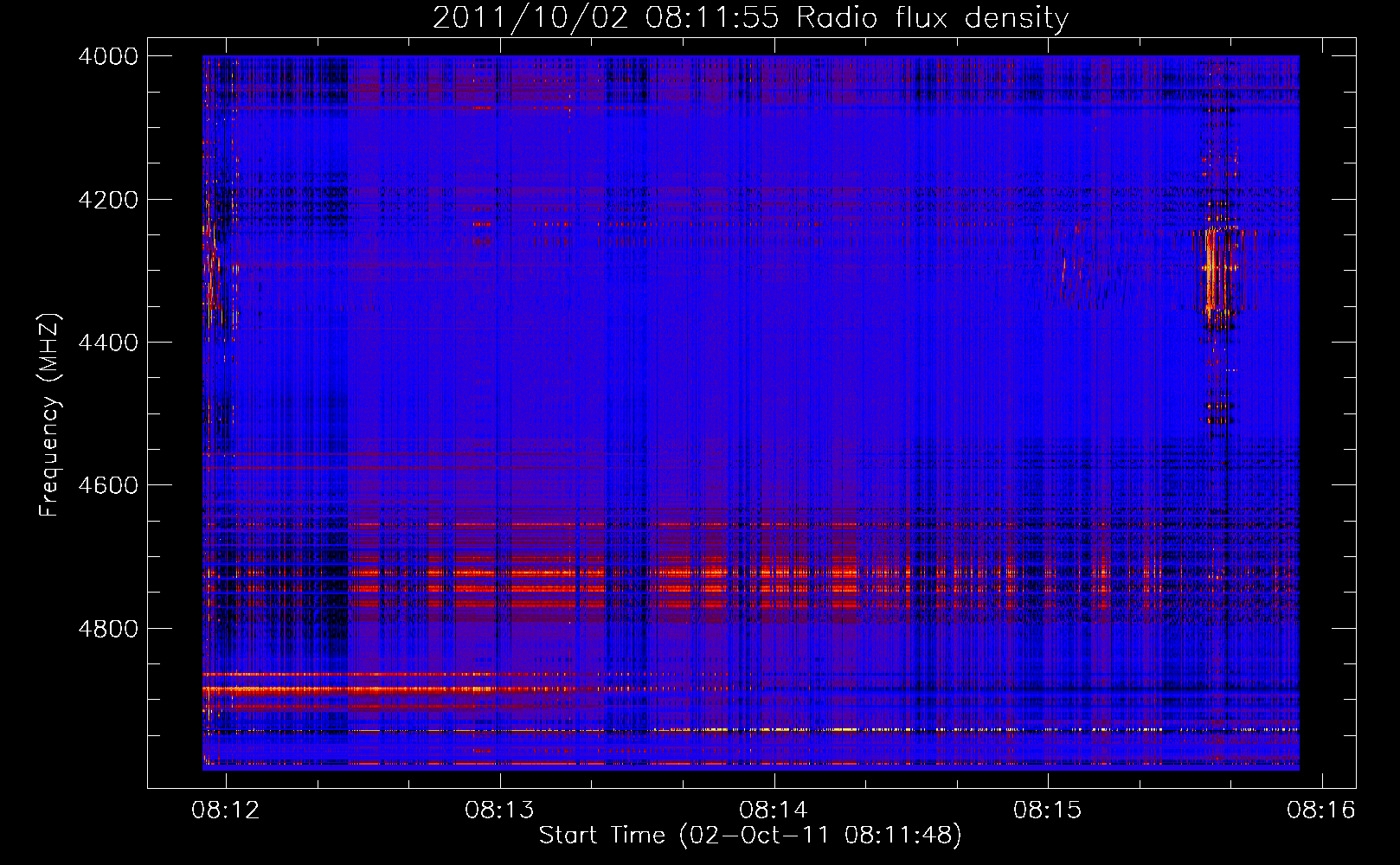Image resolution: width=1400 pixels, height=865 pixels.
Task: Click the "Start Time (02-Oct-11 08:11:48)" axis label
Action: [x=750, y=836]
